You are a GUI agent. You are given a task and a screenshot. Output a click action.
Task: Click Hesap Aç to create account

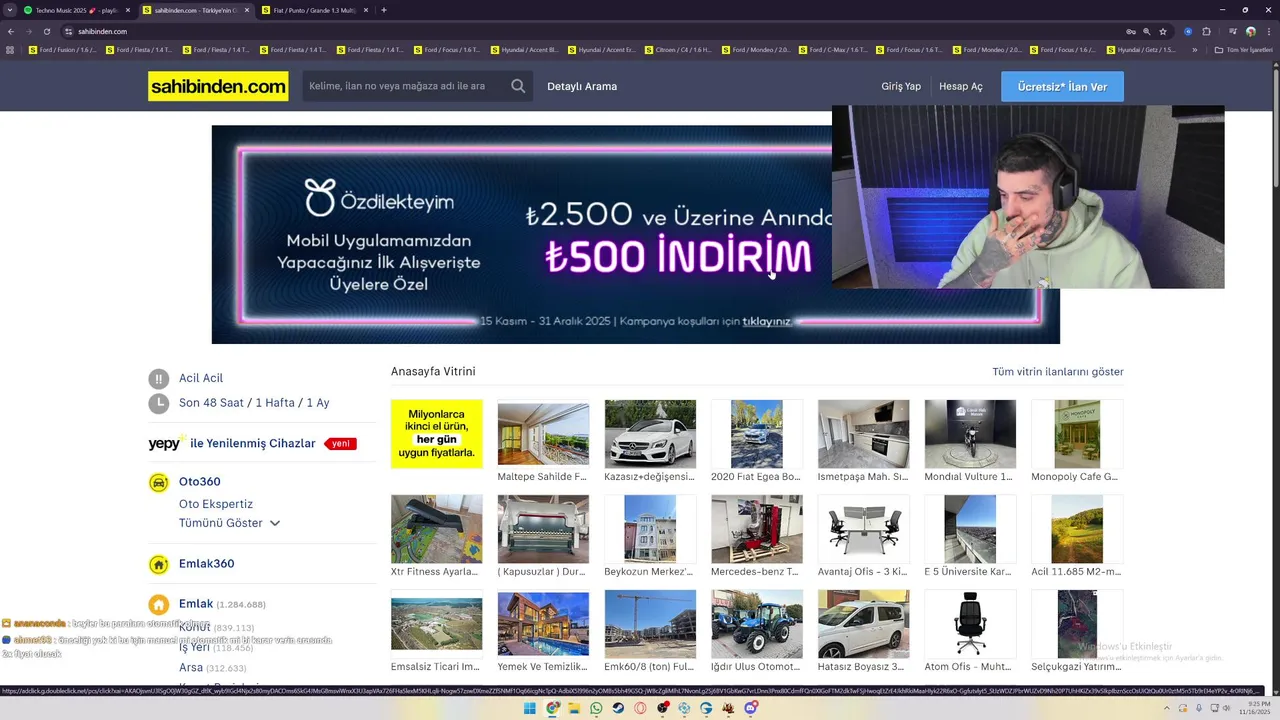[x=961, y=86]
